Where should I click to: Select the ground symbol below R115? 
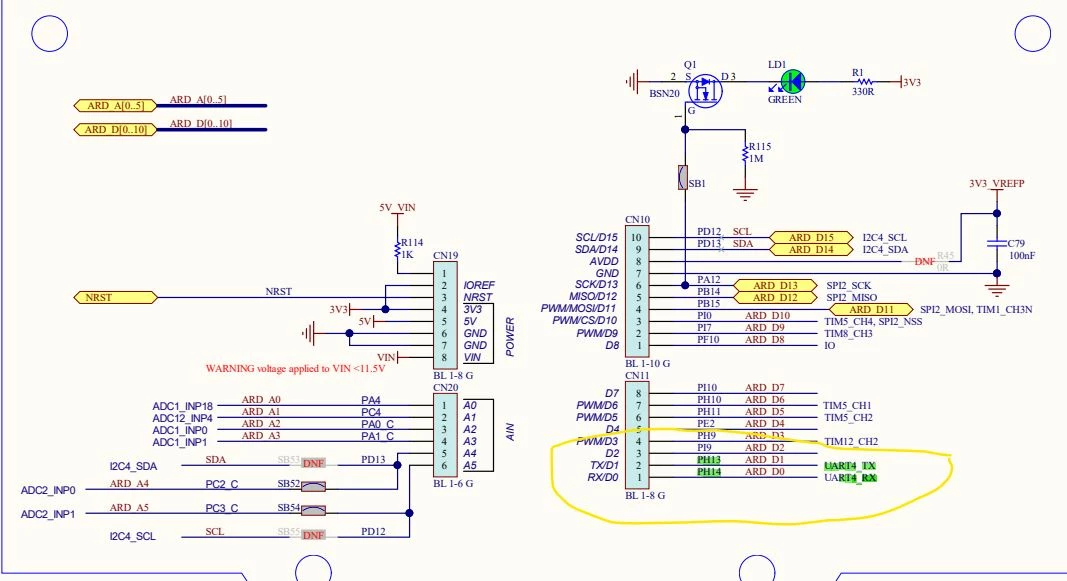[746, 195]
